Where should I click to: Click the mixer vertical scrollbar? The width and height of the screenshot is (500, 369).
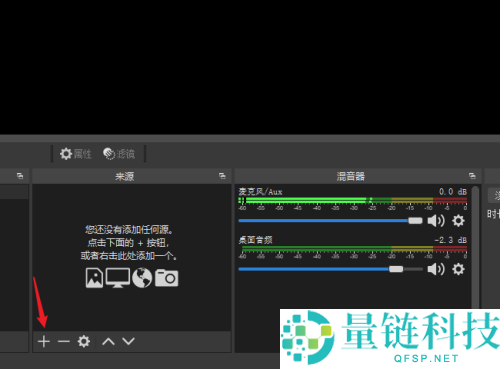[476, 247]
